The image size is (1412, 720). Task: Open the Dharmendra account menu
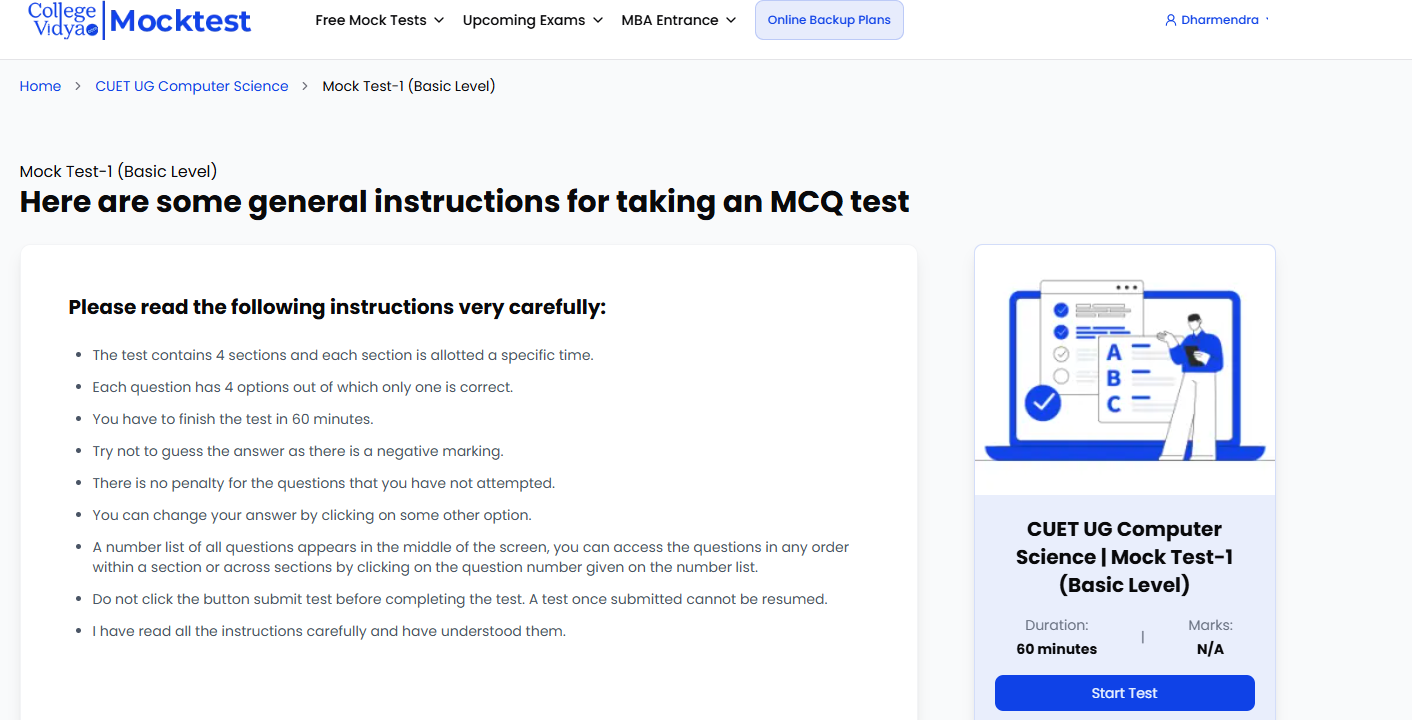point(1219,20)
